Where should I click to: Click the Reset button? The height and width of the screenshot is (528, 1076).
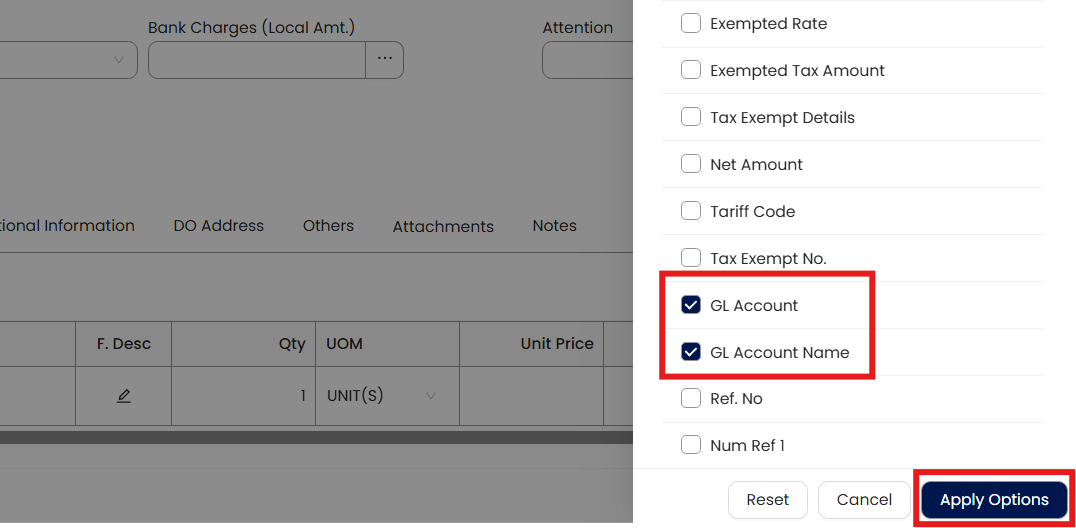(x=768, y=500)
